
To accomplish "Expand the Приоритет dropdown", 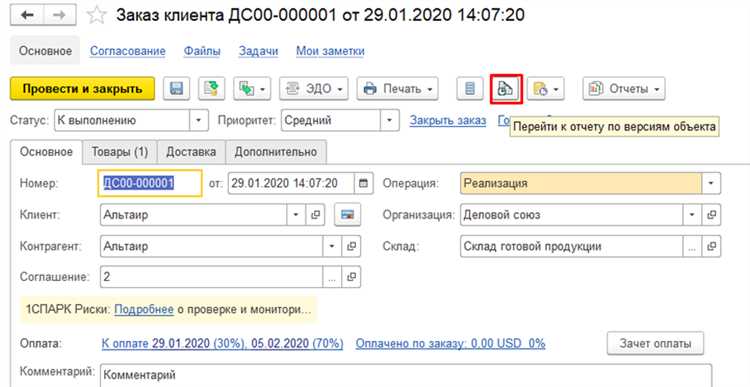I will 389,120.
